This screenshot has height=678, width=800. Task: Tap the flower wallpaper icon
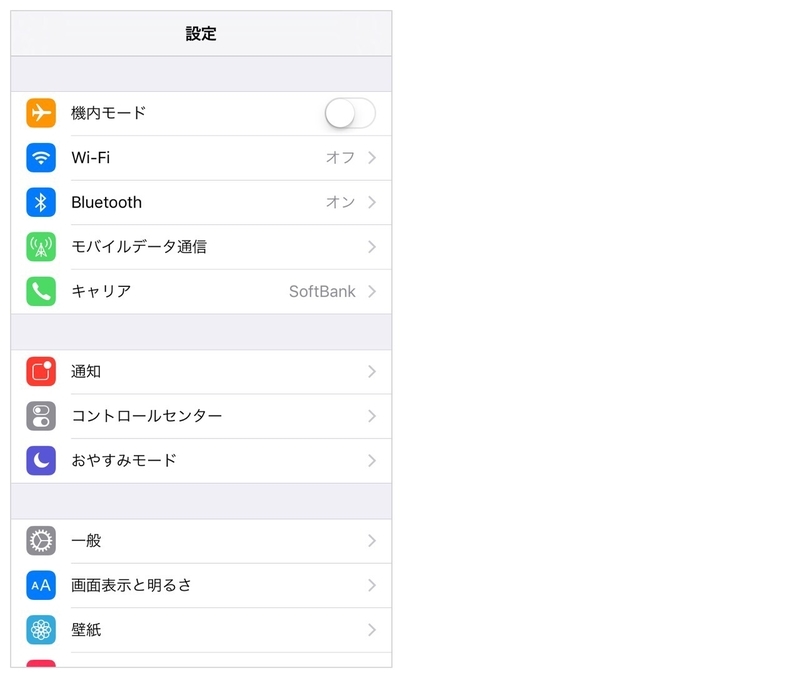pyautogui.click(x=41, y=630)
